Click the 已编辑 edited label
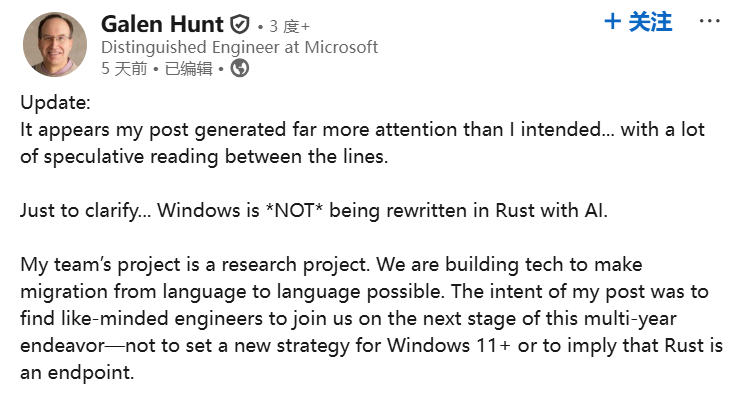Viewport: 747px width, 405px height. point(188,69)
